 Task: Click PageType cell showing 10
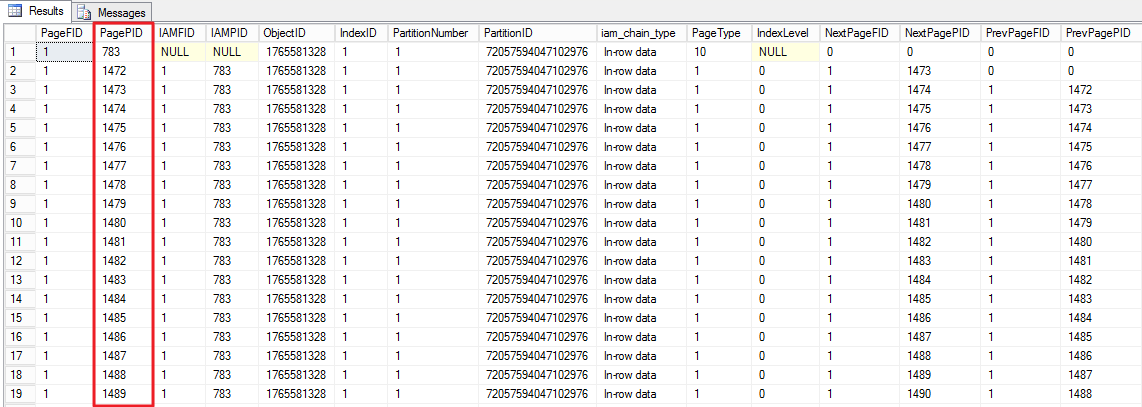point(720,52)
